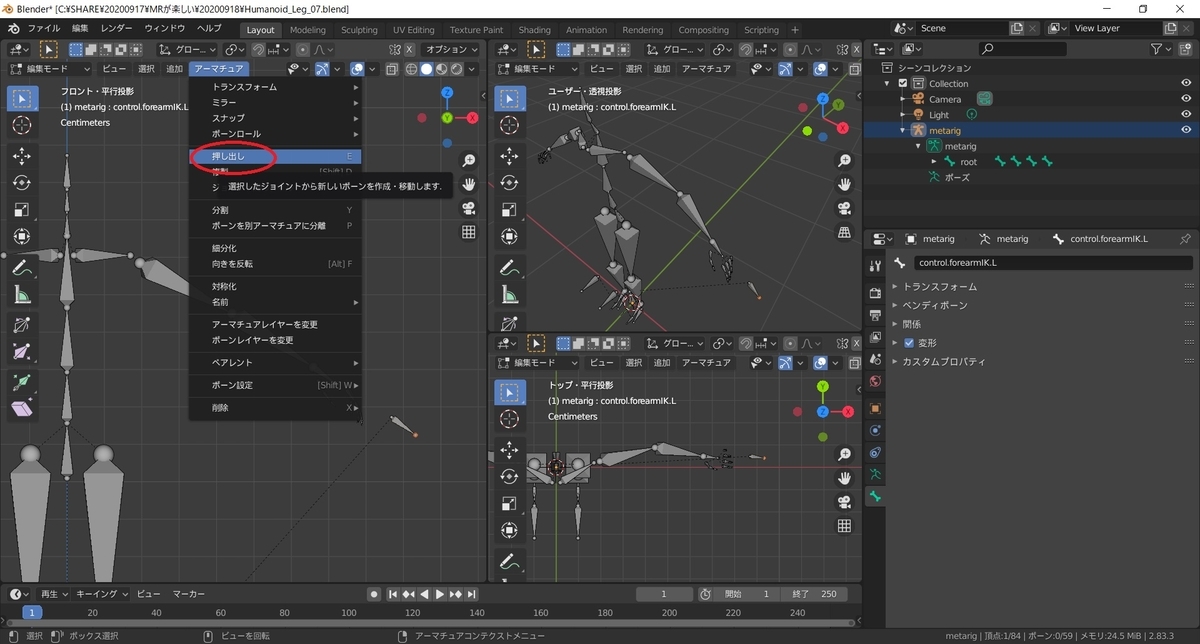This screenshot has height=644, width=1200.
Task: Click 選択 in the front viewport header
Action: (x=146, y=69)
